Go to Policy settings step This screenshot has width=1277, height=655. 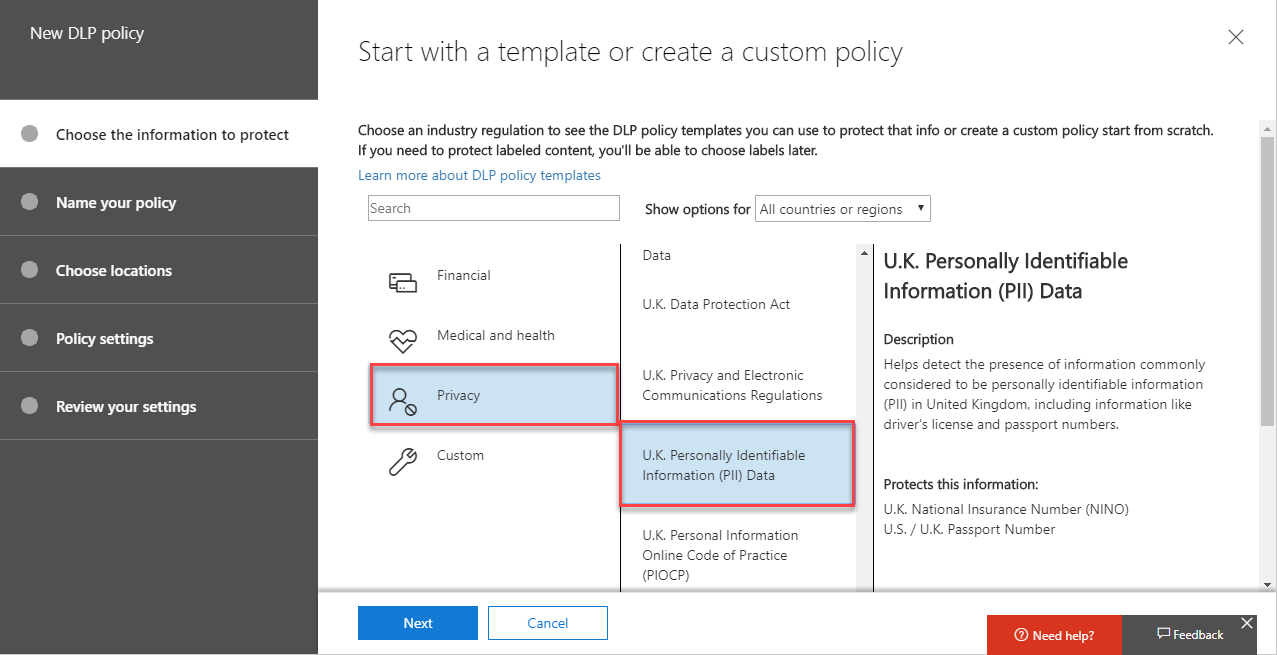159,338
